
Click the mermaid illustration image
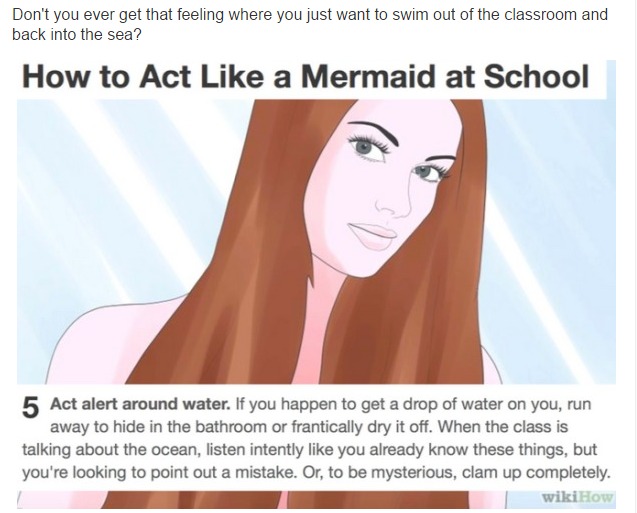point(316,242)
